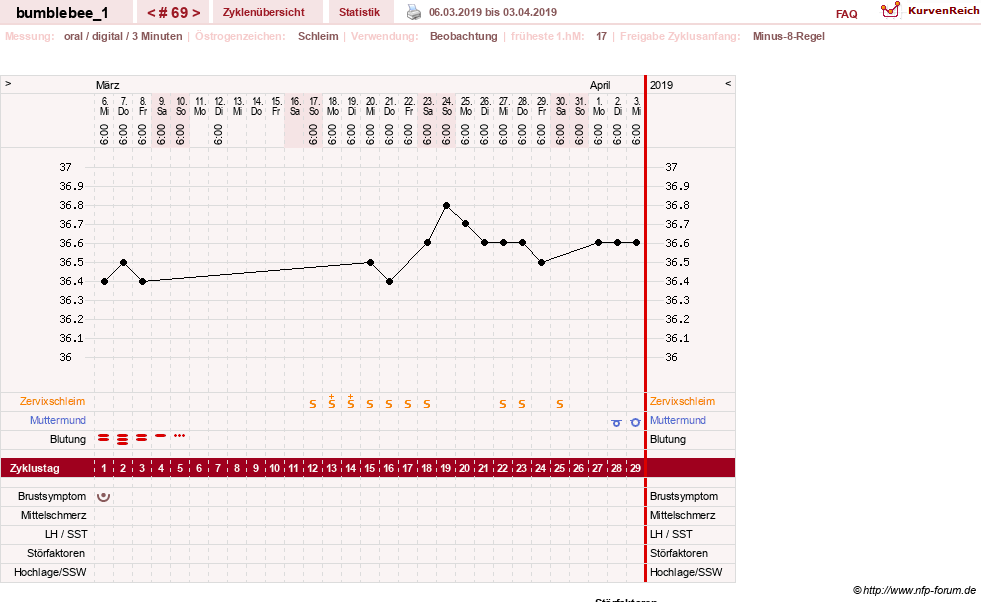Select the 36.6 temperature point on 3. April
Image resolution: width=981 pixels, height=602 pixels.
click(x=636, y=243)
